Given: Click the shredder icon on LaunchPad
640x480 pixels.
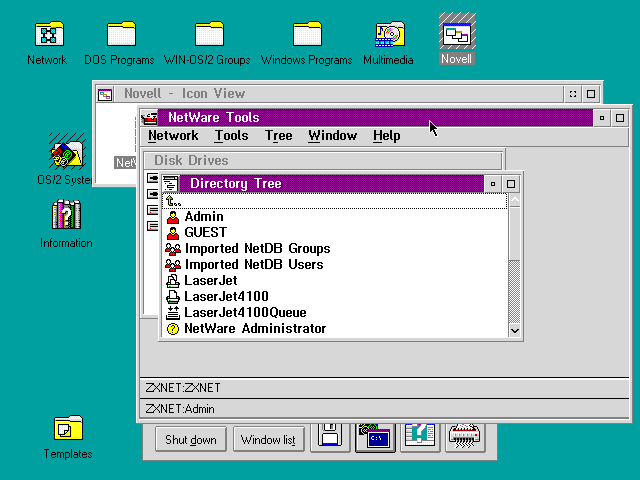Looking at the screenshot, I should tap(464, 437).
